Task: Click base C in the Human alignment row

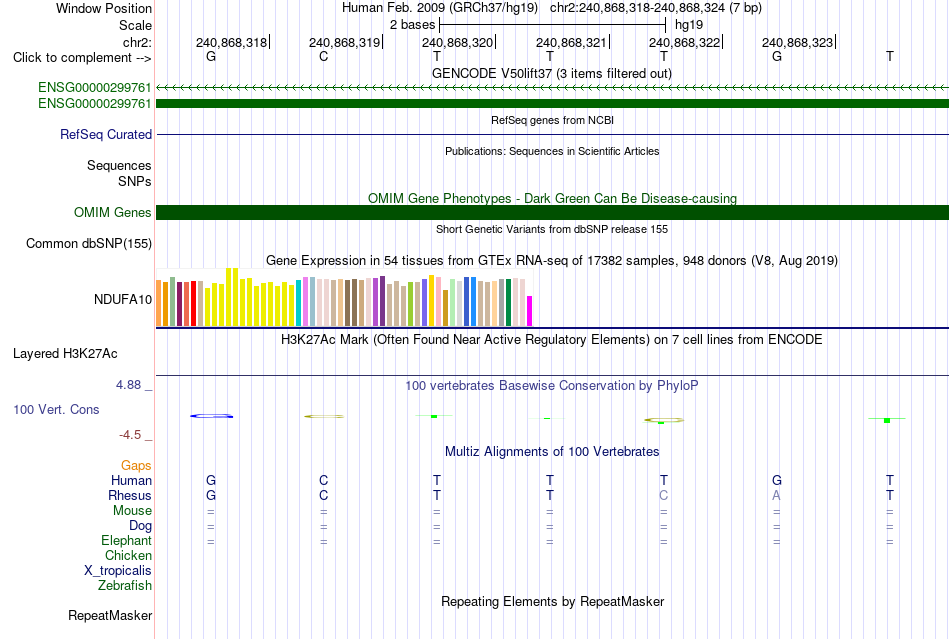Action: click(324, 480)
